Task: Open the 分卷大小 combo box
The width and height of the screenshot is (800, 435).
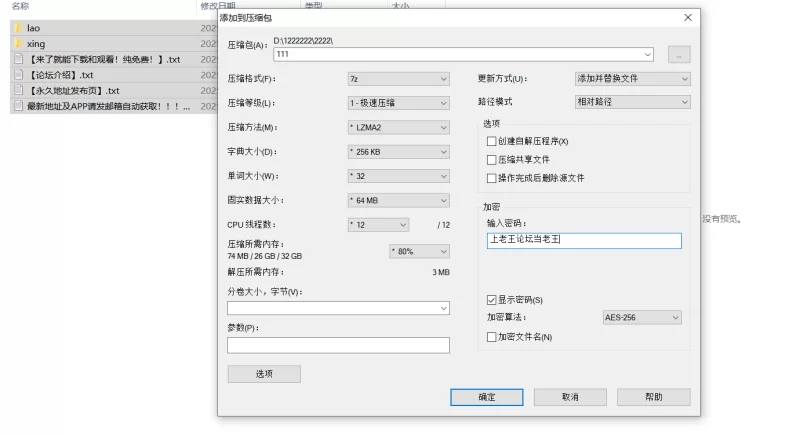Action: click(338, 308)
